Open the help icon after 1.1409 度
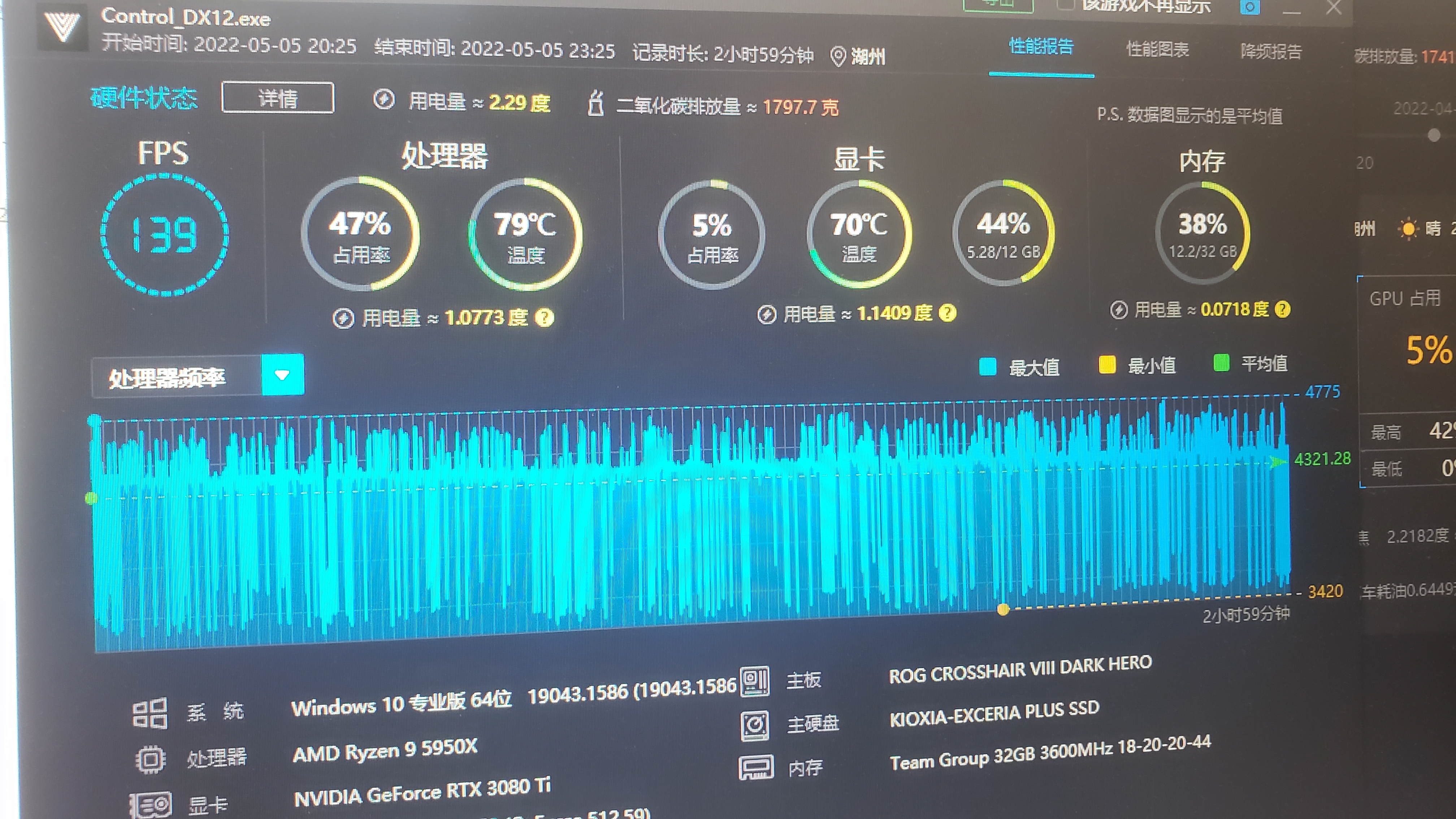Screen dimensions: 1456x819 pyautogui.click(x=947, y=313)
